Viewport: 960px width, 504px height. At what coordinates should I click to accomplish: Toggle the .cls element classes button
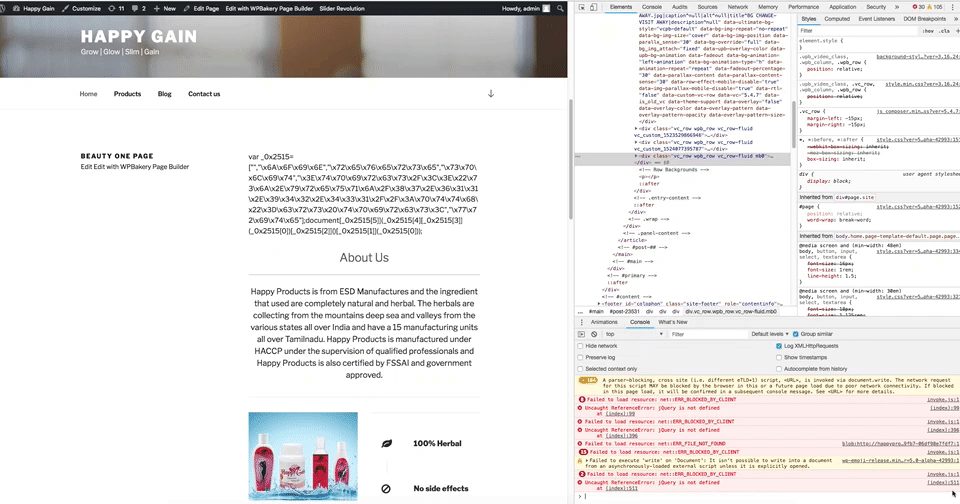pos(945,31)
